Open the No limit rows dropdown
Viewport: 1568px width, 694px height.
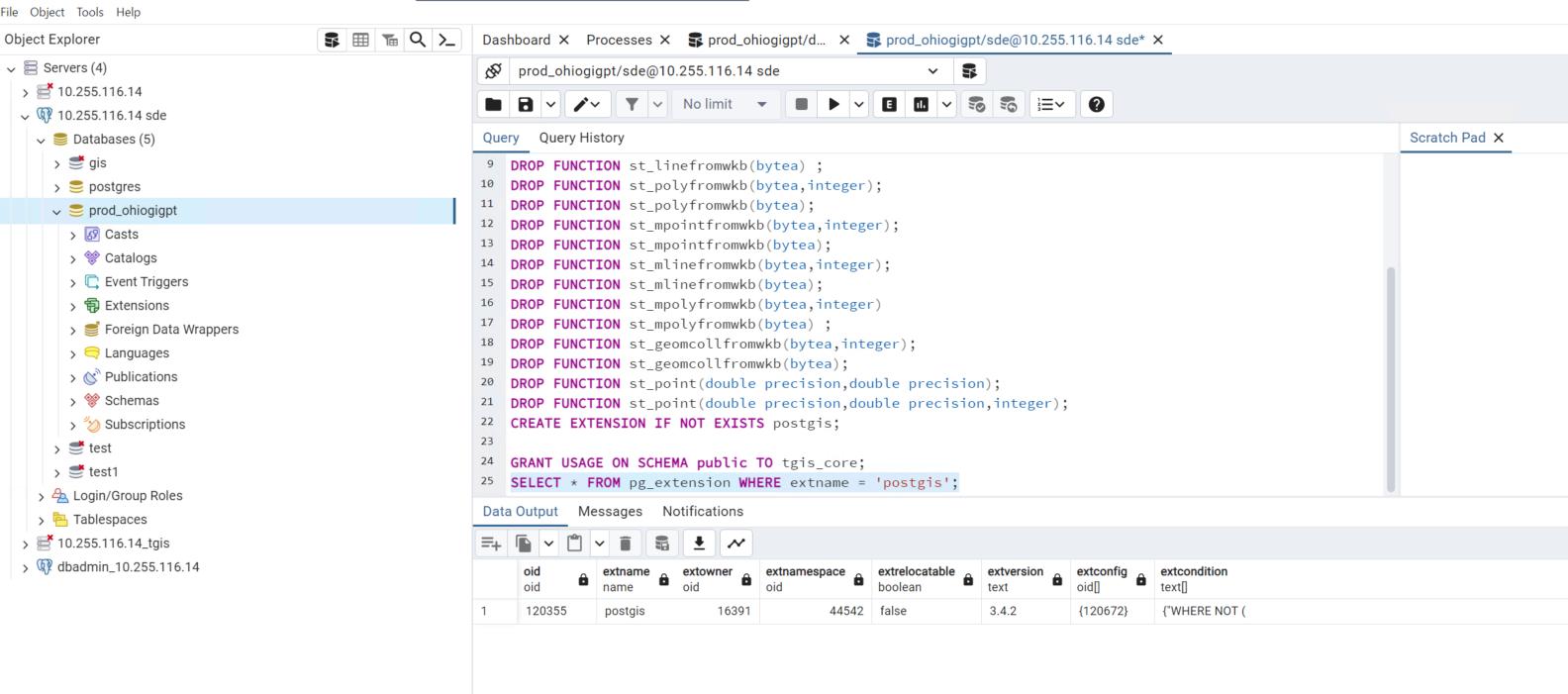(725, 104)
